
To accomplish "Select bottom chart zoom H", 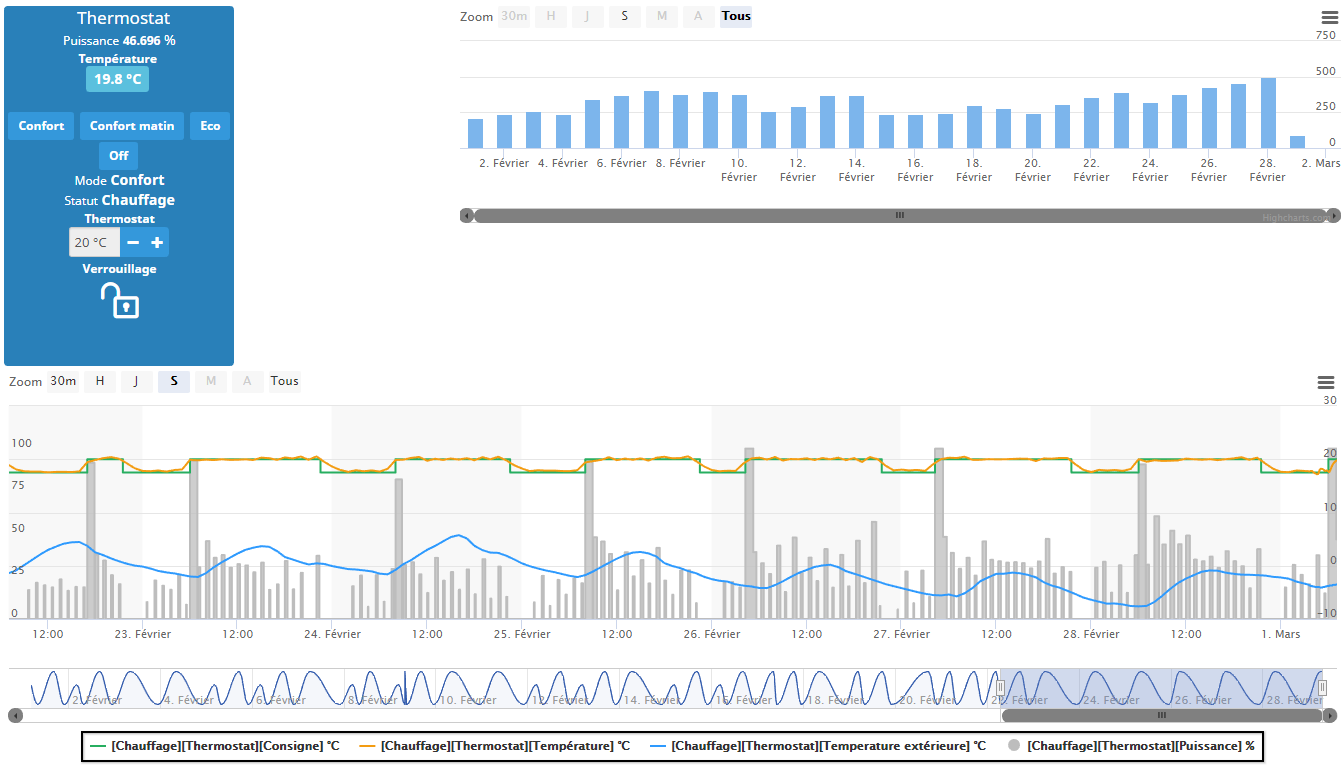I will (100, 381).
